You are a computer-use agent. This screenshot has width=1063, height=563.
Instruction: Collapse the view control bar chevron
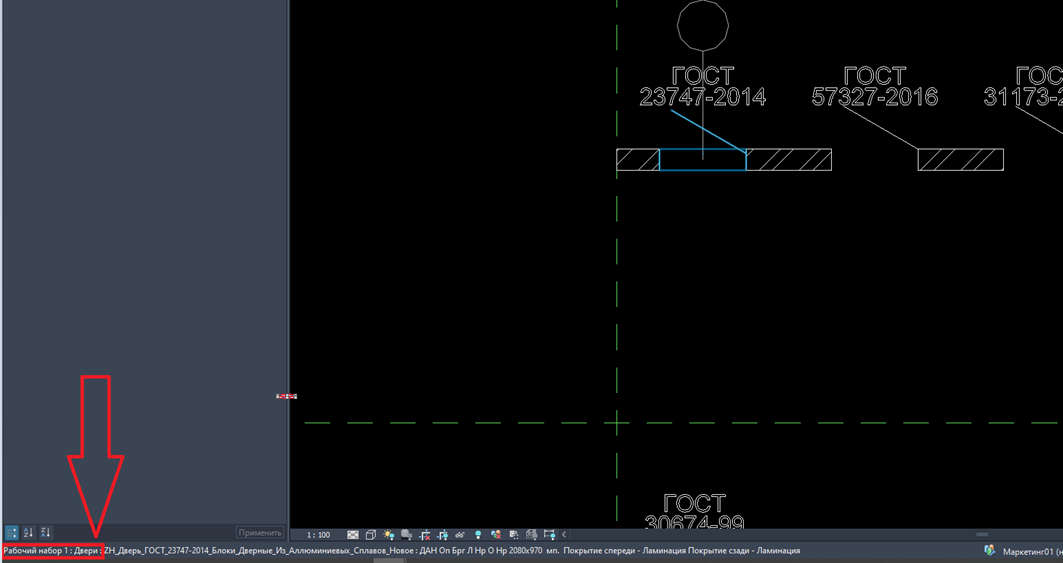[564, 535]
